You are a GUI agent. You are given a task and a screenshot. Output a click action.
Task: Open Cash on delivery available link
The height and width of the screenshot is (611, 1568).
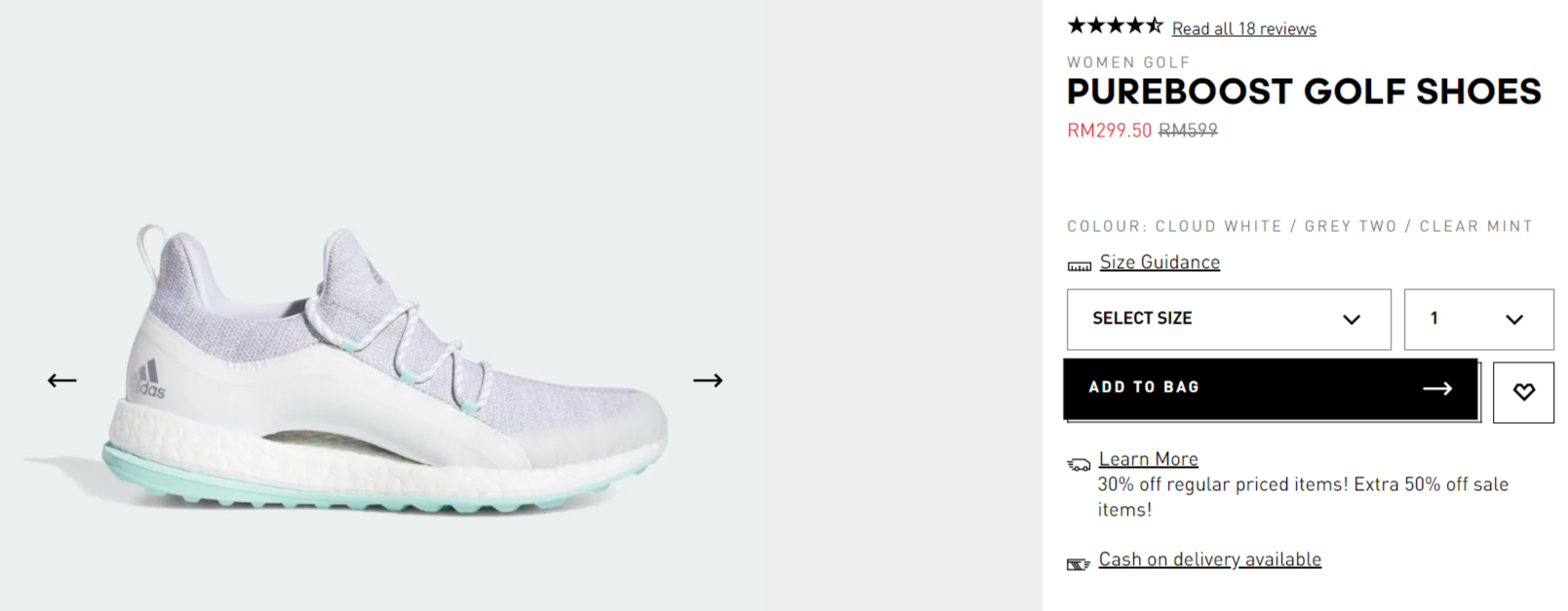tap(1209, 559)
